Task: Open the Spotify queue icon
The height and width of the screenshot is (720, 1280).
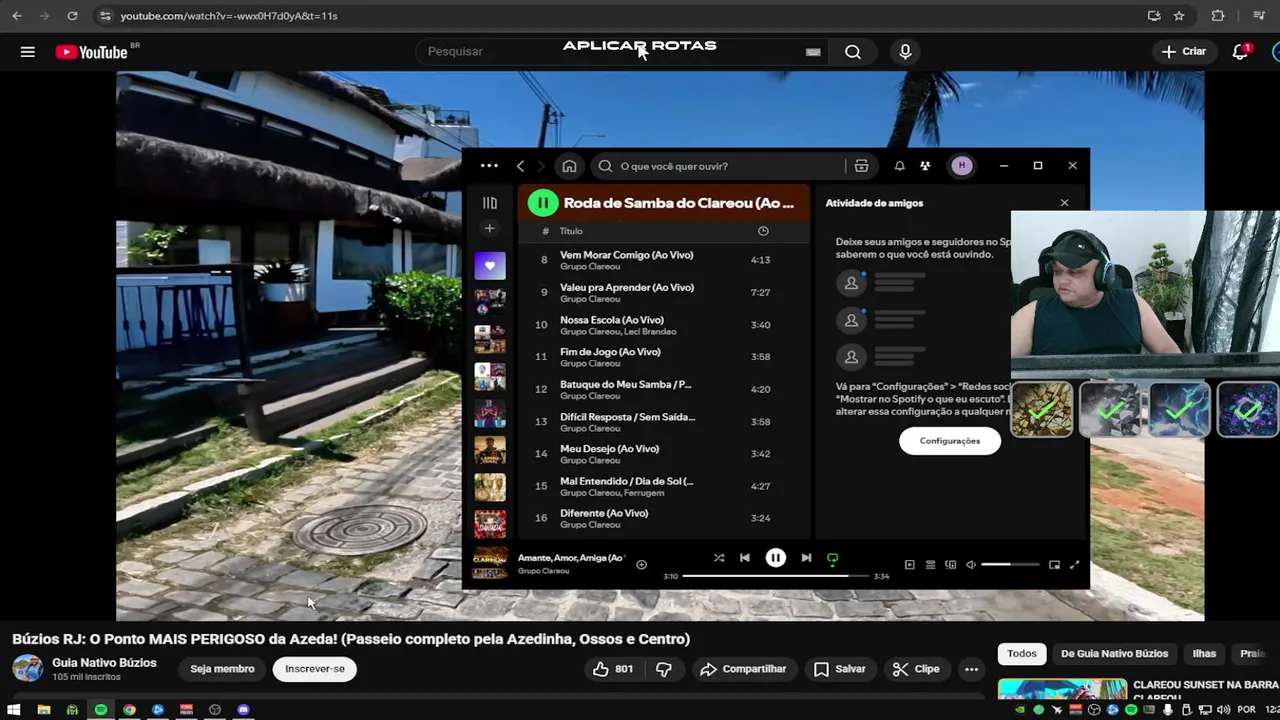Action: tap(930, 565)
